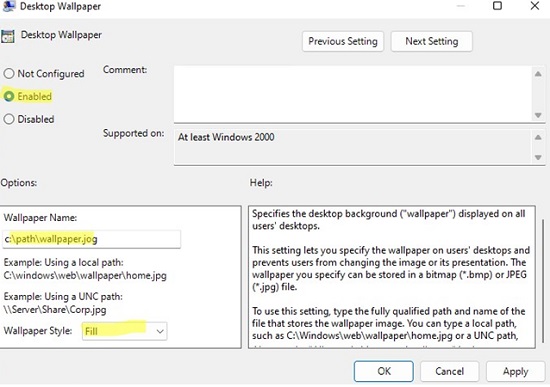The image size is (550, 387).
Task: Open the Wallpaper Style dropdown
Action: click(125, 331)
